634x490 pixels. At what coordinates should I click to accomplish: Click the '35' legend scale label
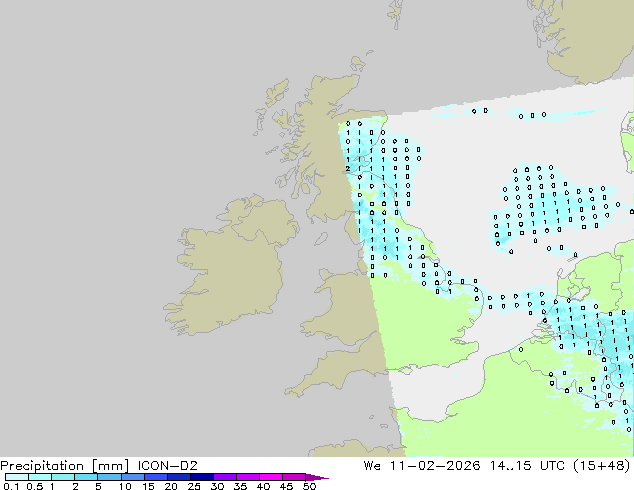pos(240,486)
